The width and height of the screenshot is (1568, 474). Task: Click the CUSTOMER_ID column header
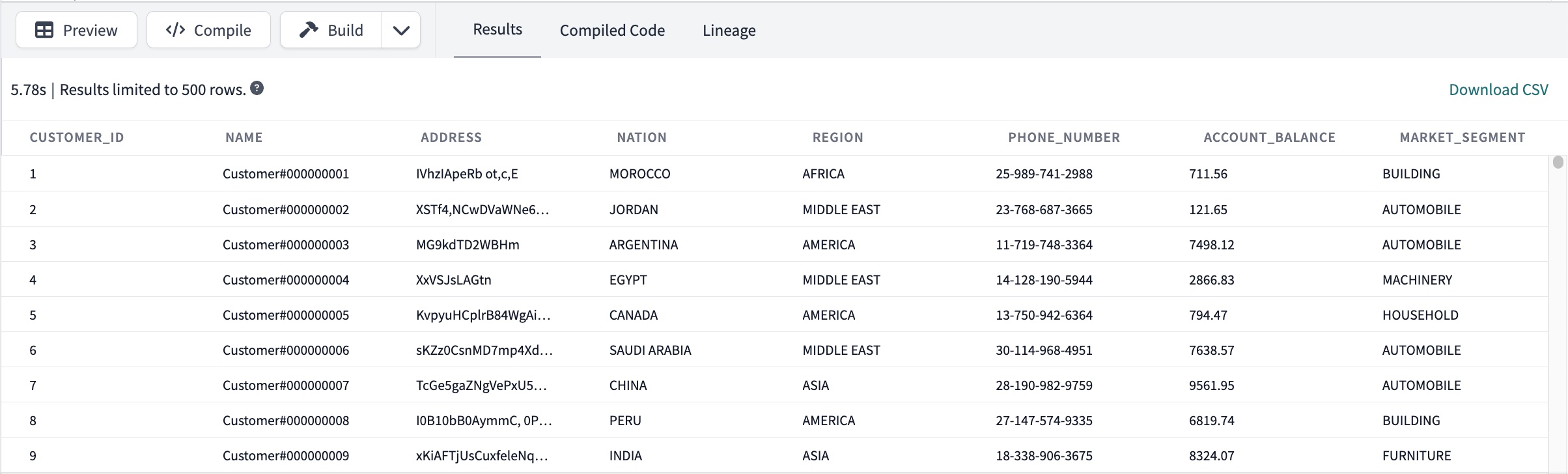coord(78,137)
